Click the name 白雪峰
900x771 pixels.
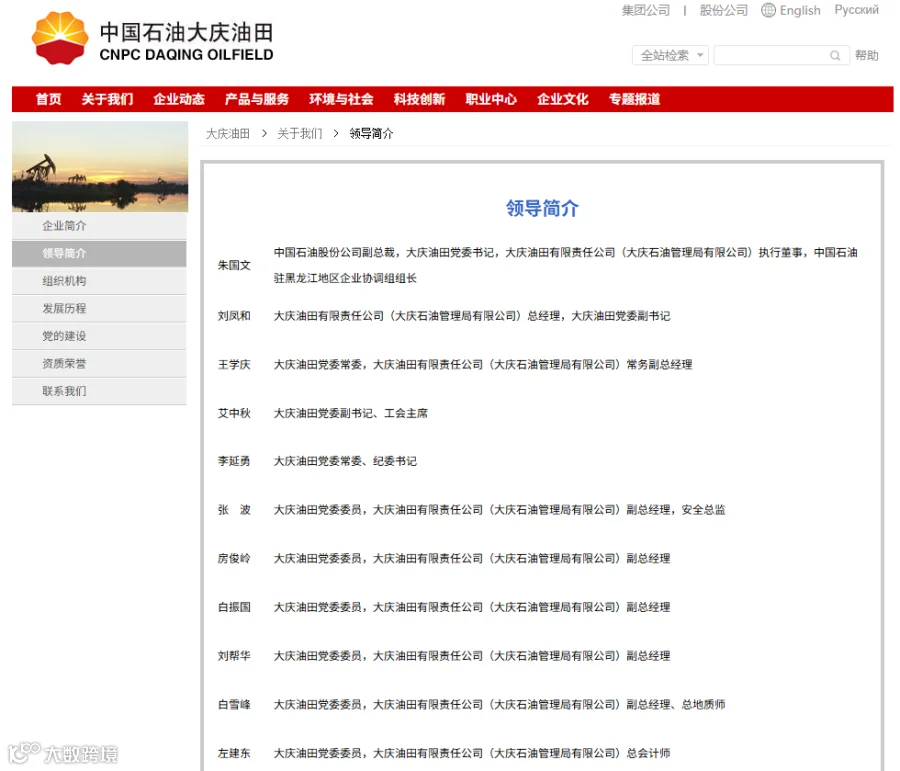point(234,704)
